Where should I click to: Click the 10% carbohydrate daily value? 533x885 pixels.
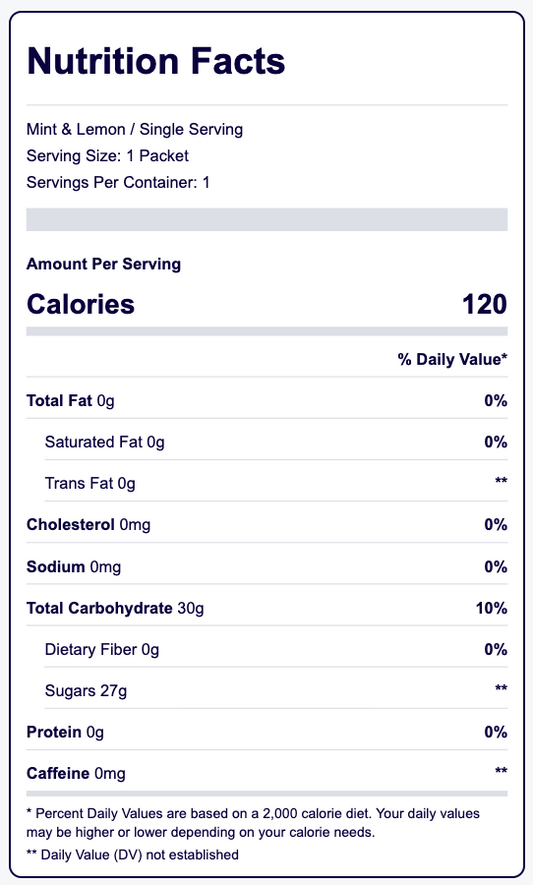click(x=491, y=608)
